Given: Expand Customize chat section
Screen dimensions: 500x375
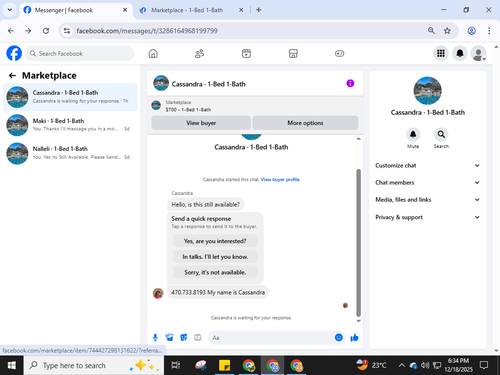Looking at the screenshot, I should click(428, 165).
